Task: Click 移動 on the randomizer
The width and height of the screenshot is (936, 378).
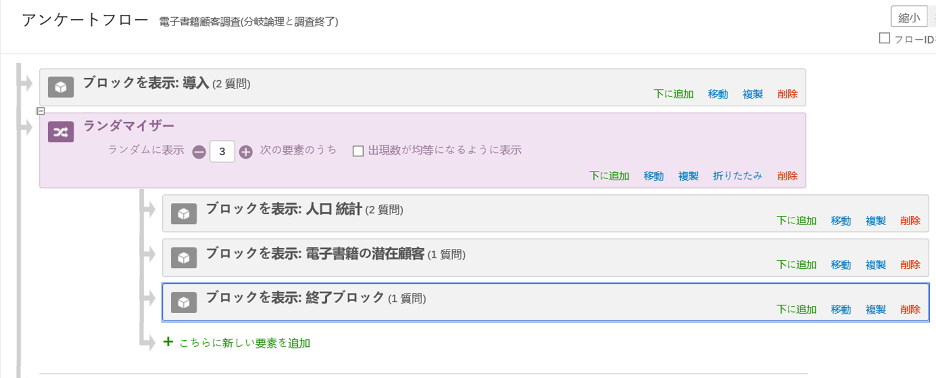Action: point(654,176)
